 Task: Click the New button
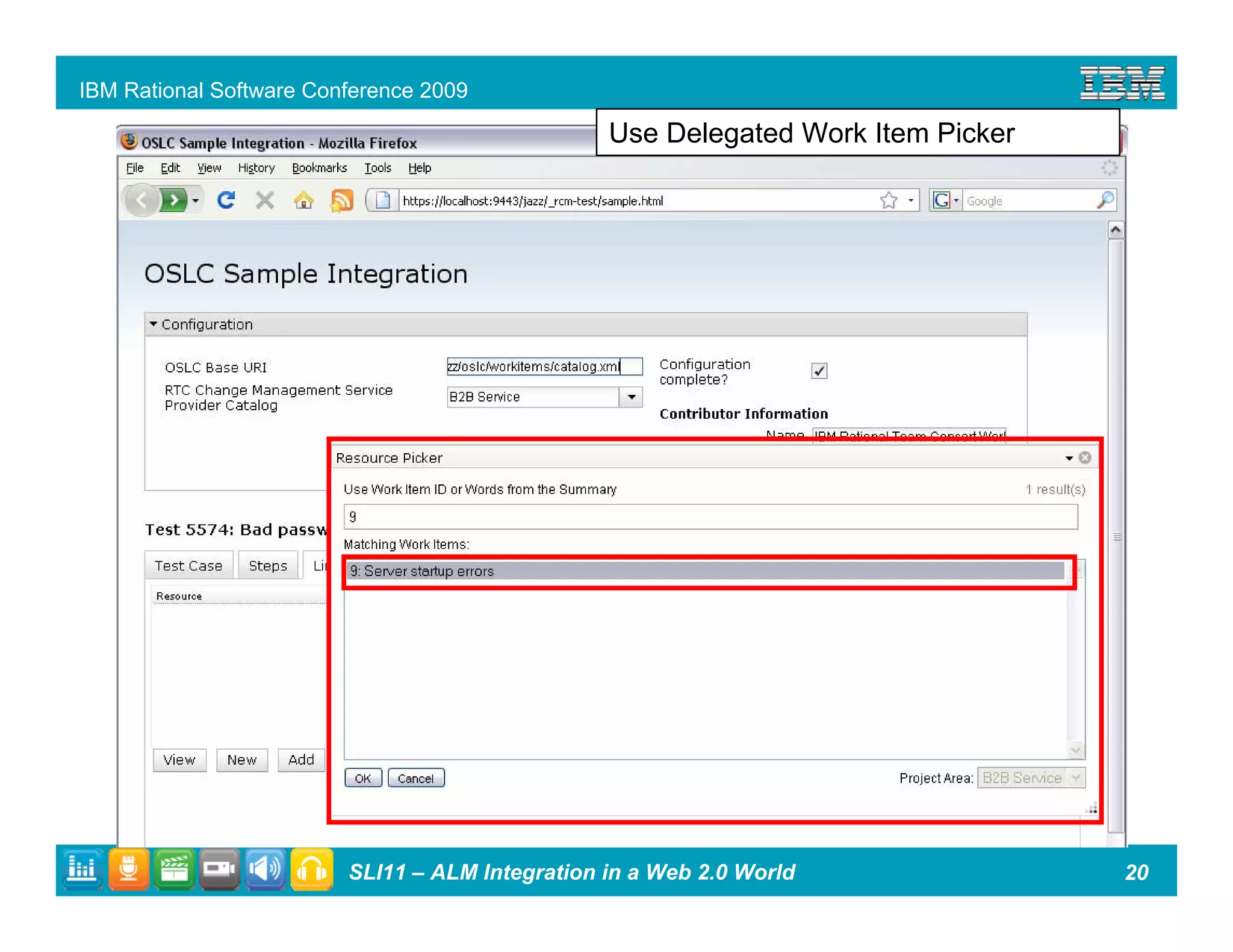[242, 760]
